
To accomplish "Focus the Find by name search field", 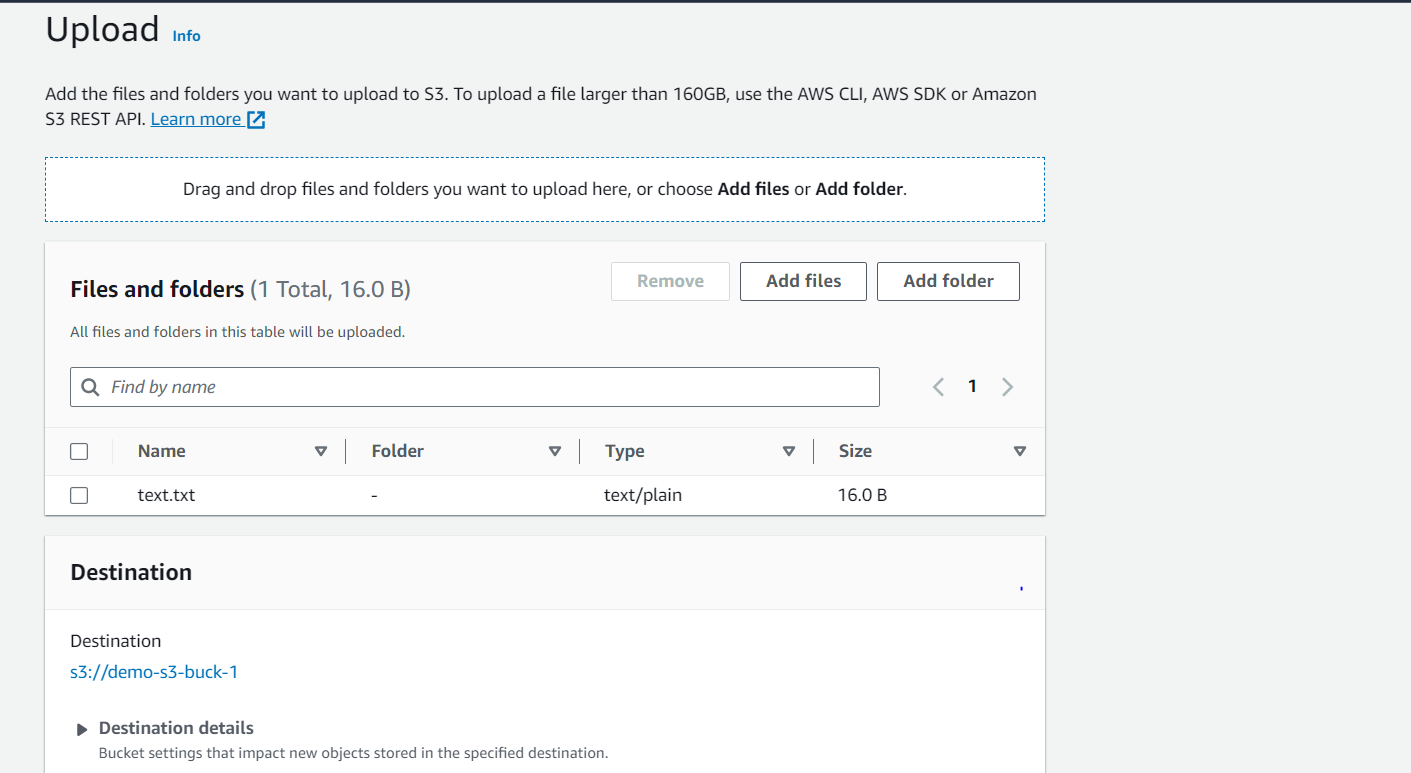I will point(475,387).
